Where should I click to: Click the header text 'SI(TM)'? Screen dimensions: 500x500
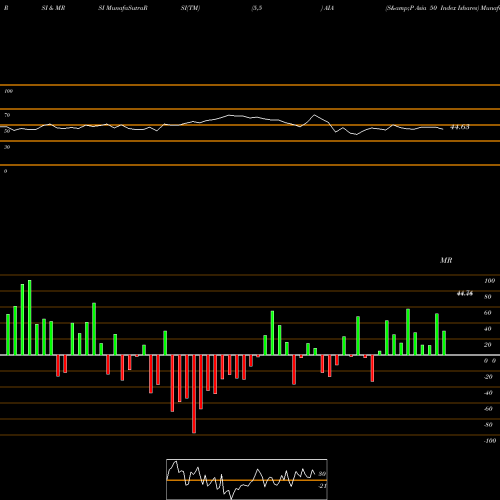click(190, 8)
